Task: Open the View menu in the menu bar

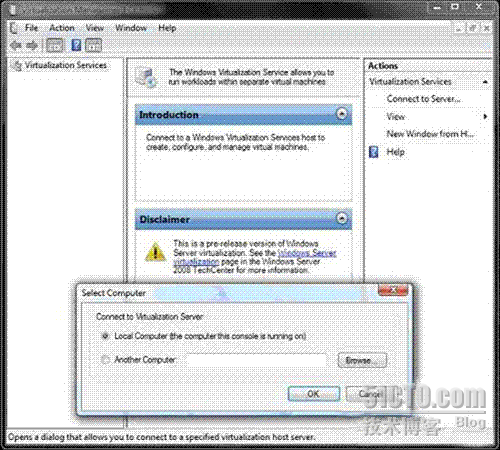Action: pos(95,28)
